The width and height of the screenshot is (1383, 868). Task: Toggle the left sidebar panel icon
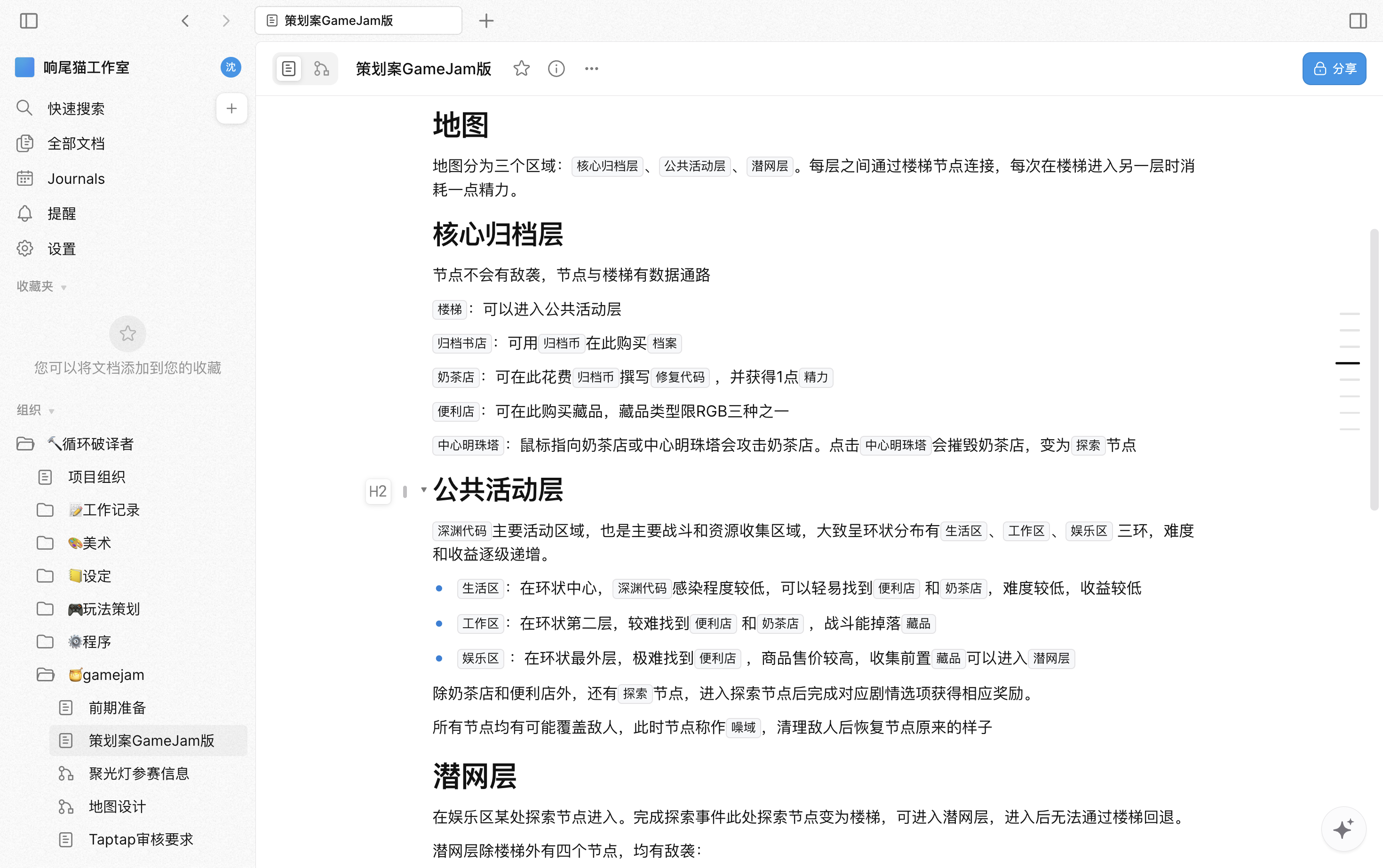point(29,21)
